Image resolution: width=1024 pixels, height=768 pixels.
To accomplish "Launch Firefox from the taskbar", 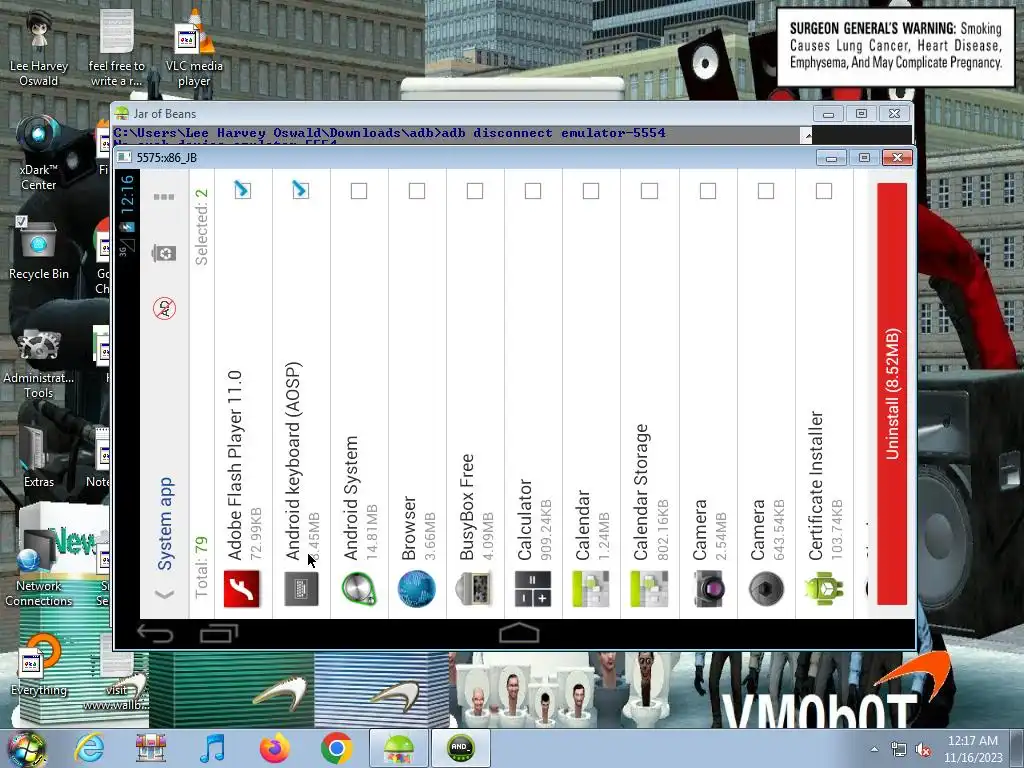I will [x=275, y=748].
